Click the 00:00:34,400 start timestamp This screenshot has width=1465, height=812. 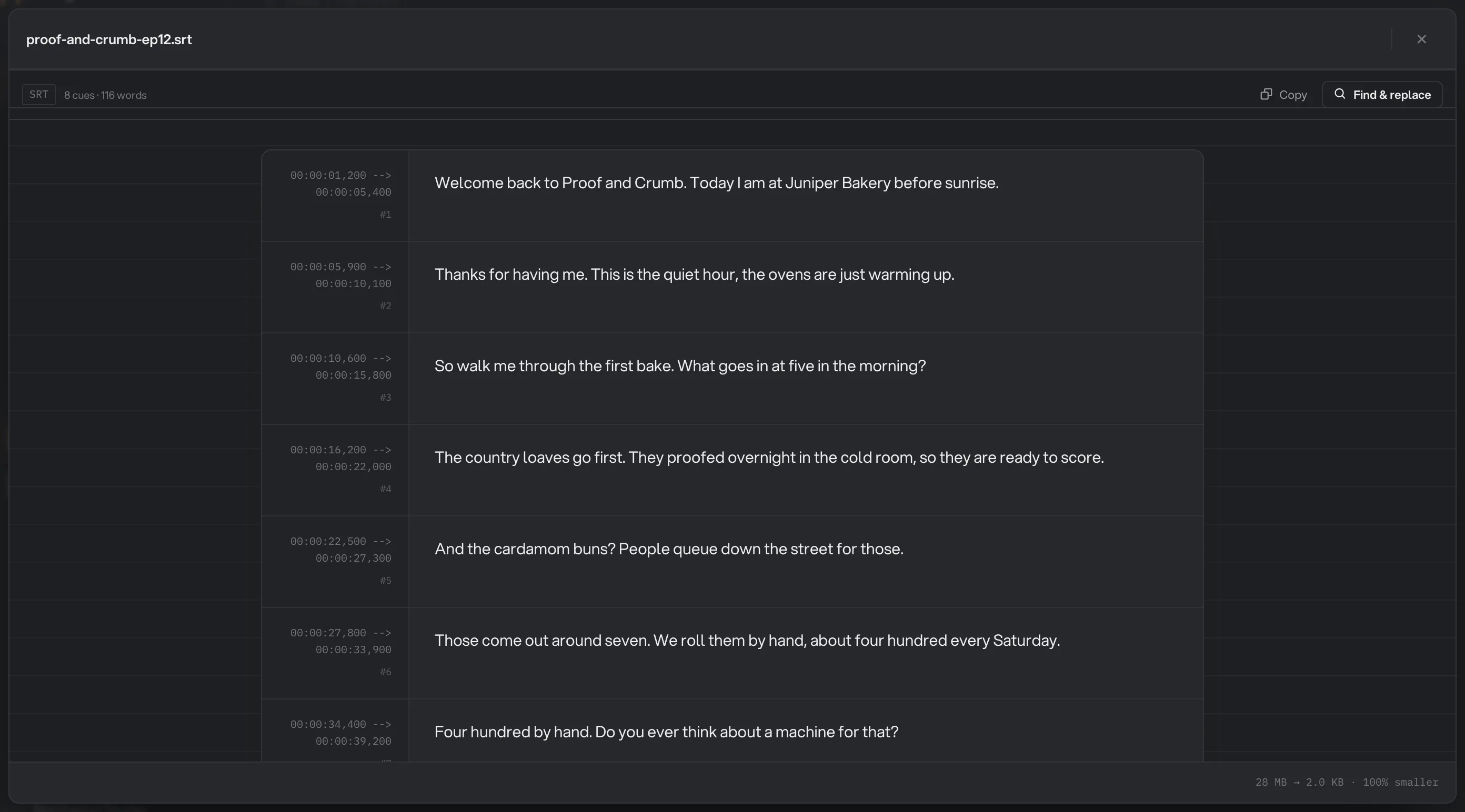pos(328,724)
